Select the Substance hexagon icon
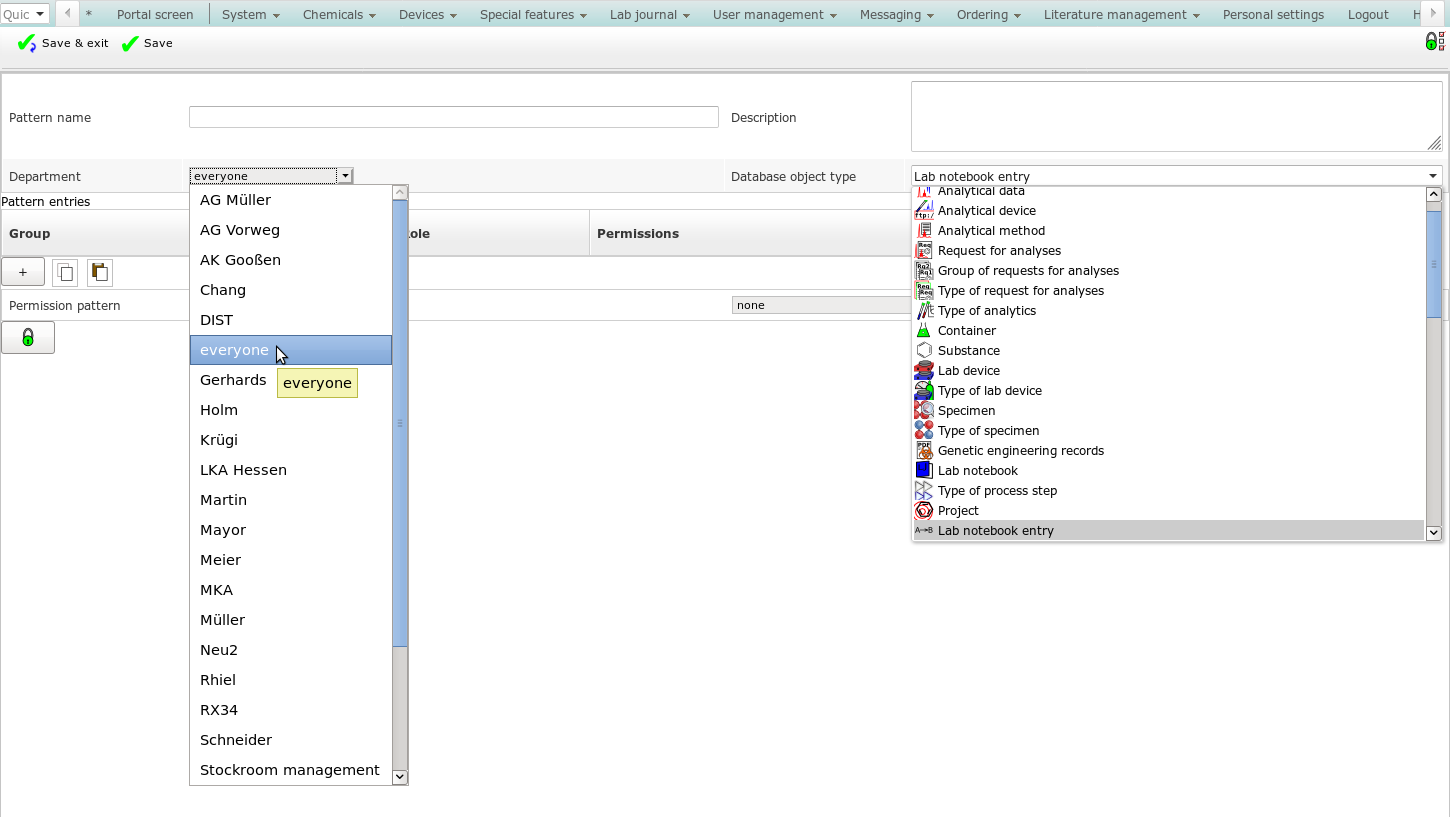Viewport: 1450px width, 817px height. (x=924, y=350)
